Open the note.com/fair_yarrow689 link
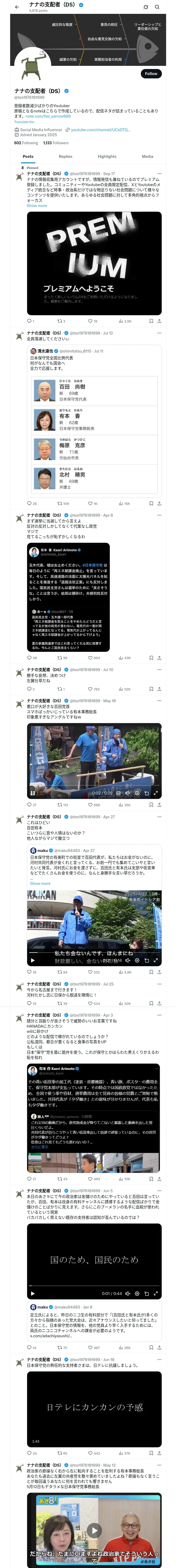This screenshot has height=1568, width=176. [x=48, y=116]
